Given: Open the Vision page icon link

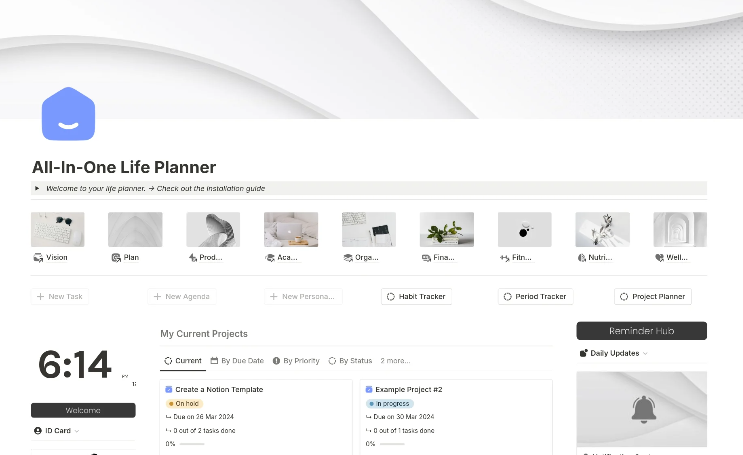Looking at the screenshot, I should 38,258.
